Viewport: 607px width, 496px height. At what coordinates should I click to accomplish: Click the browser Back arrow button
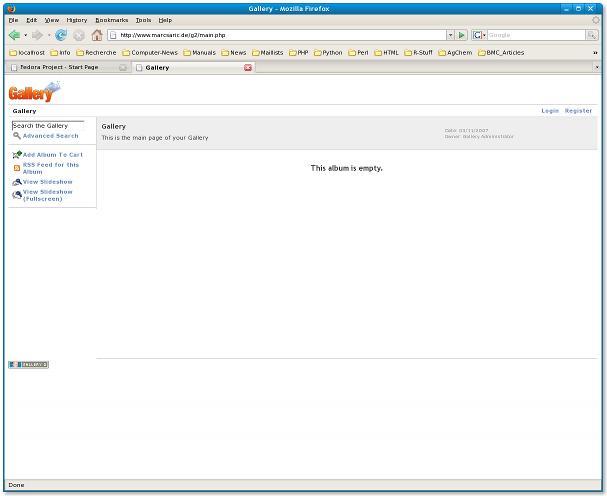pyautogui.click(x=15, y=35)
